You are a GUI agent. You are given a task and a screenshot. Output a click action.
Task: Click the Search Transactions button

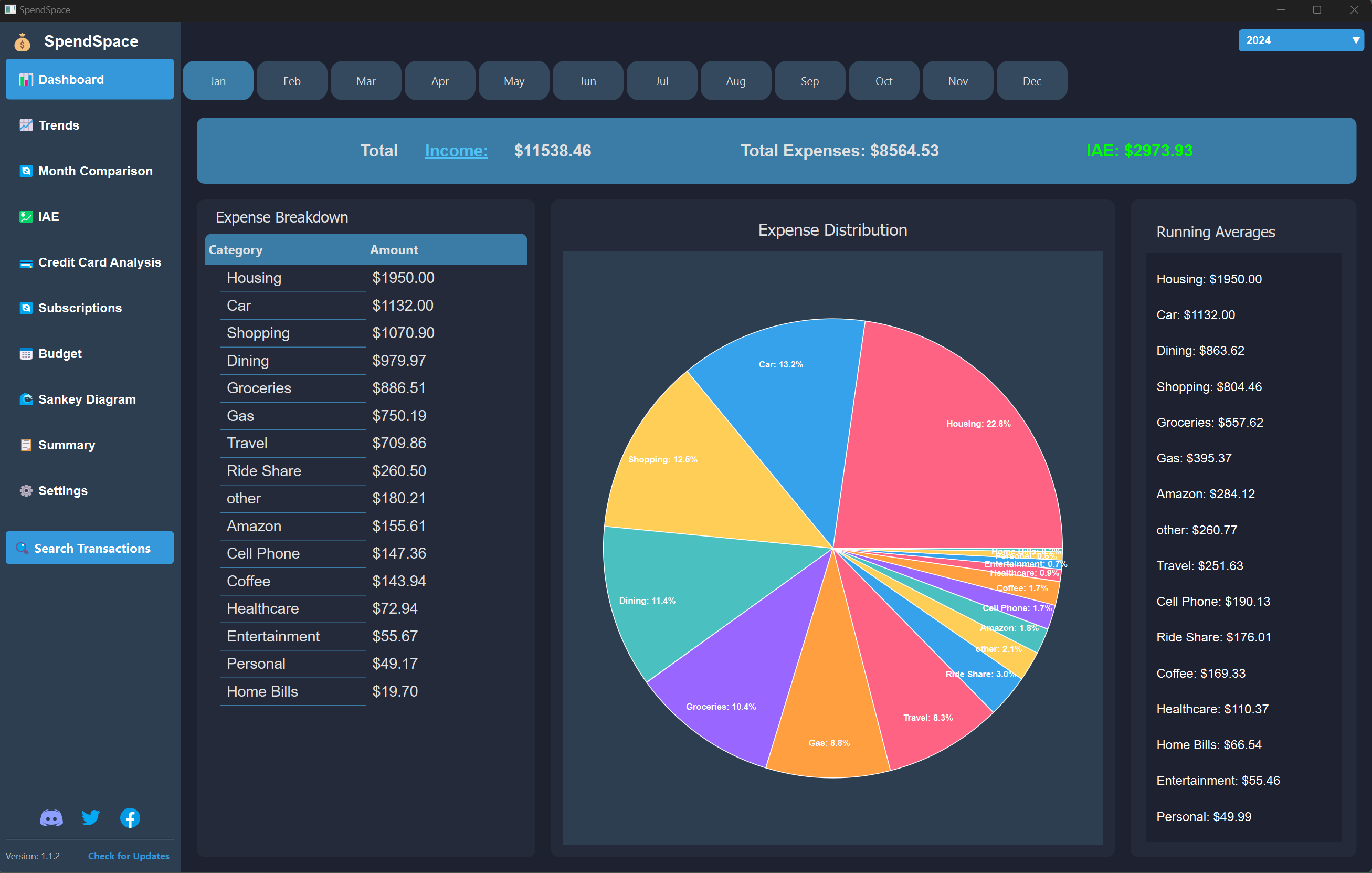[x=90, y=548]
